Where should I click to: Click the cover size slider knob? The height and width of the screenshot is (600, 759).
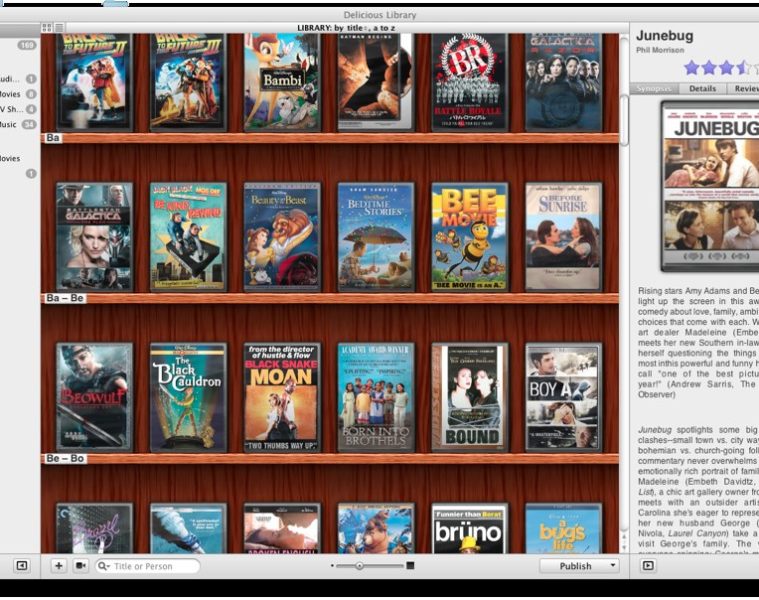(x=359, y=566)
